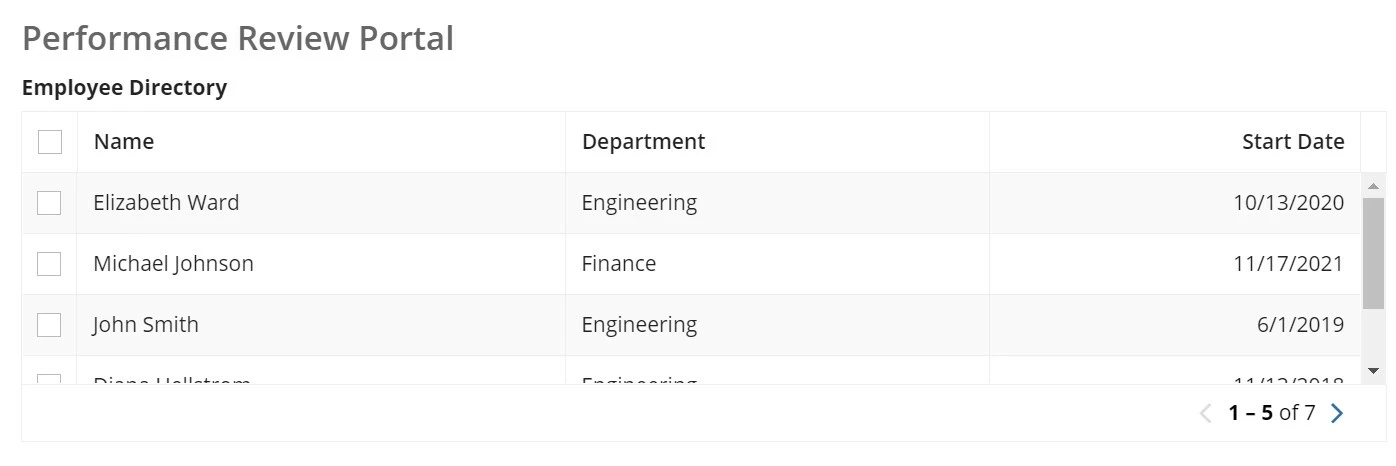
Task: Click the 1 – 5 of 7 page indicator
Action: 1272,413
